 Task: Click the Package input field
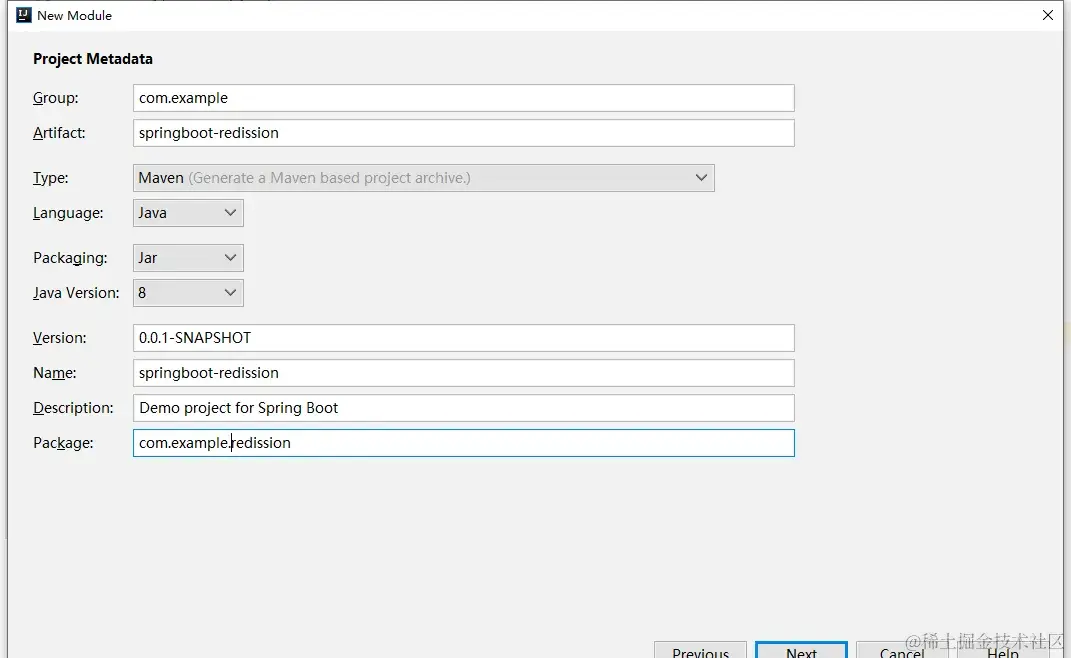click(x=464, y=443)
